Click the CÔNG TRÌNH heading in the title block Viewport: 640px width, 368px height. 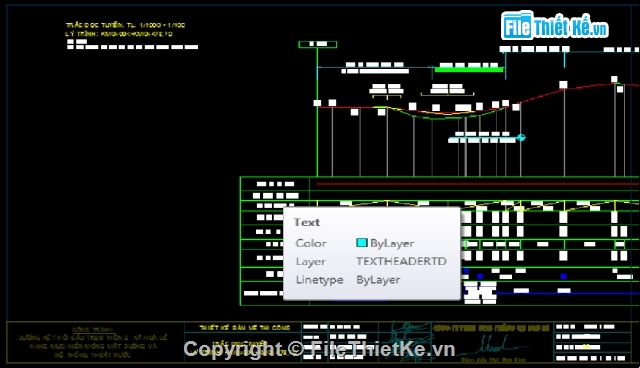[92, 329]
